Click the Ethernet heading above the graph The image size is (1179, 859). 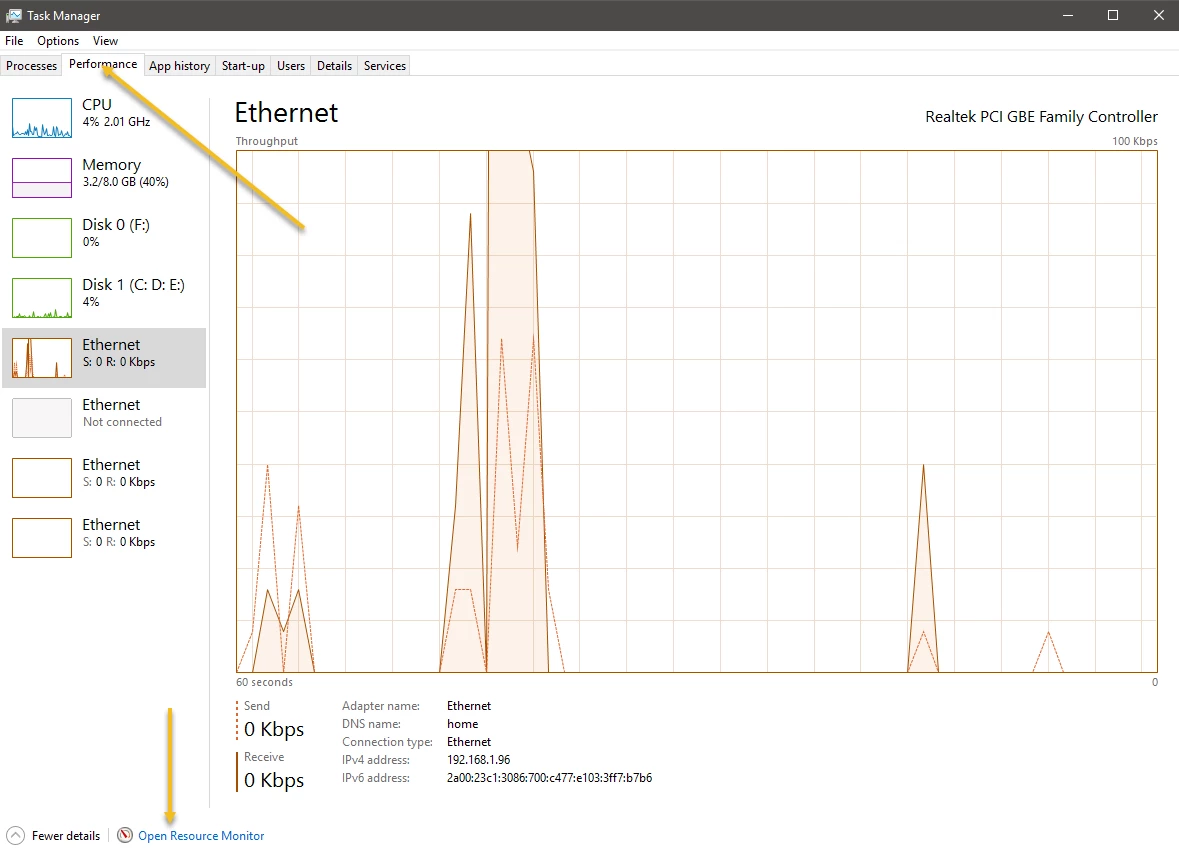coord(286,113)
